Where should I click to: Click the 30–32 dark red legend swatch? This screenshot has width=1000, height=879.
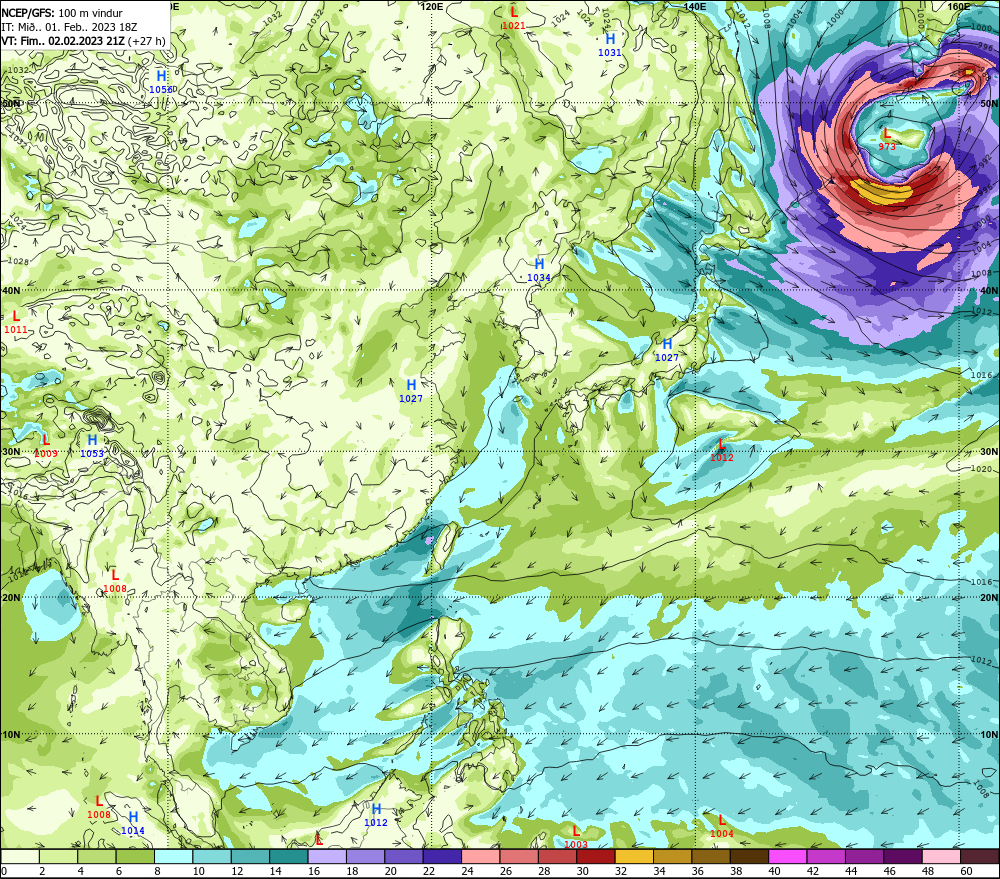596,856
